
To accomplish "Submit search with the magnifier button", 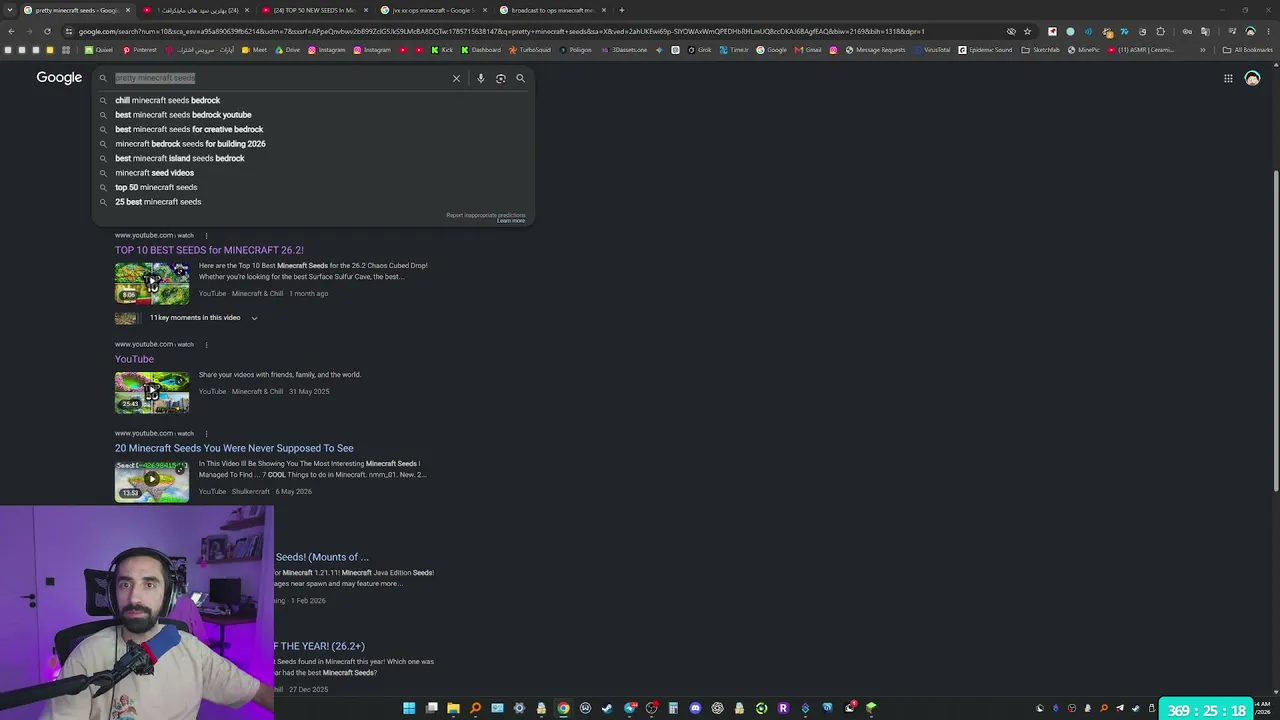I will [x=520, y=78].
